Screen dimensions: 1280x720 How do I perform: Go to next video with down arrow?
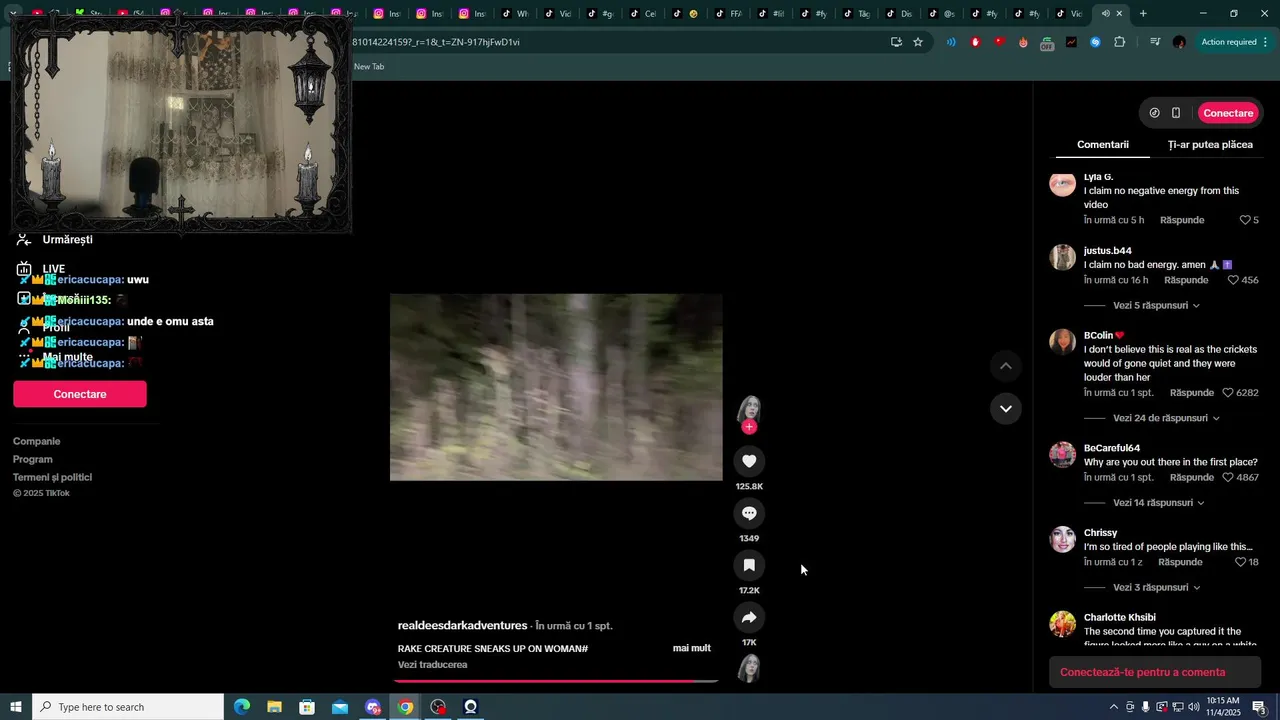1006,408
